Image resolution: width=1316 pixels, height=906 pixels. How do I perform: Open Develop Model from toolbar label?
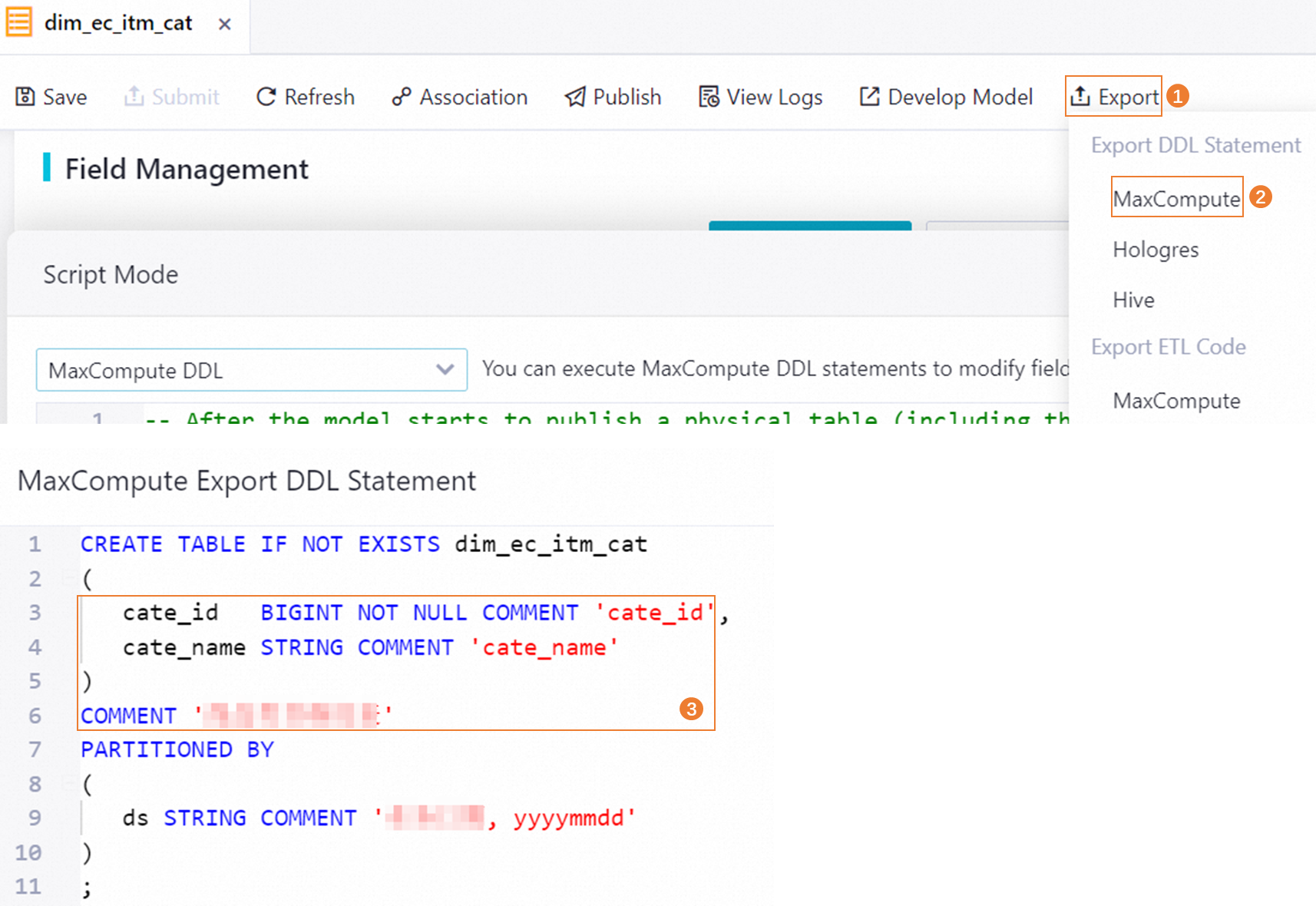pos(961,97)
